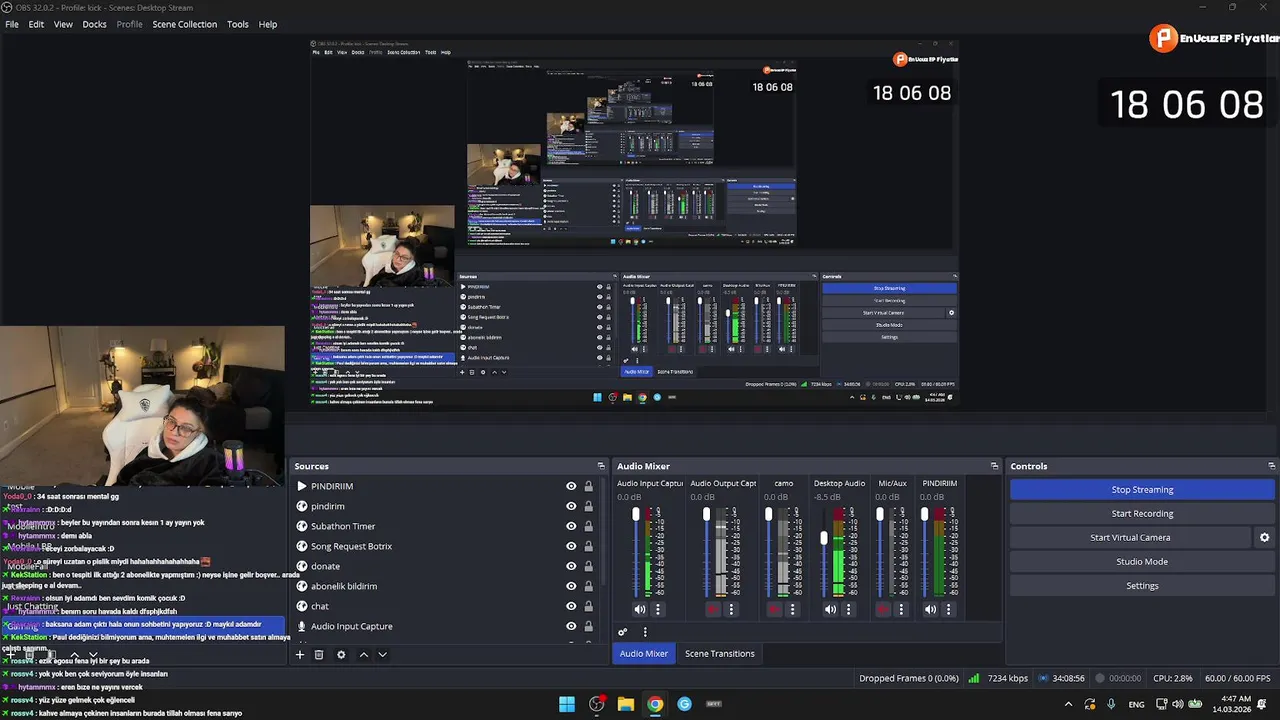Delete selected source with the trash icon

(319, 654)
